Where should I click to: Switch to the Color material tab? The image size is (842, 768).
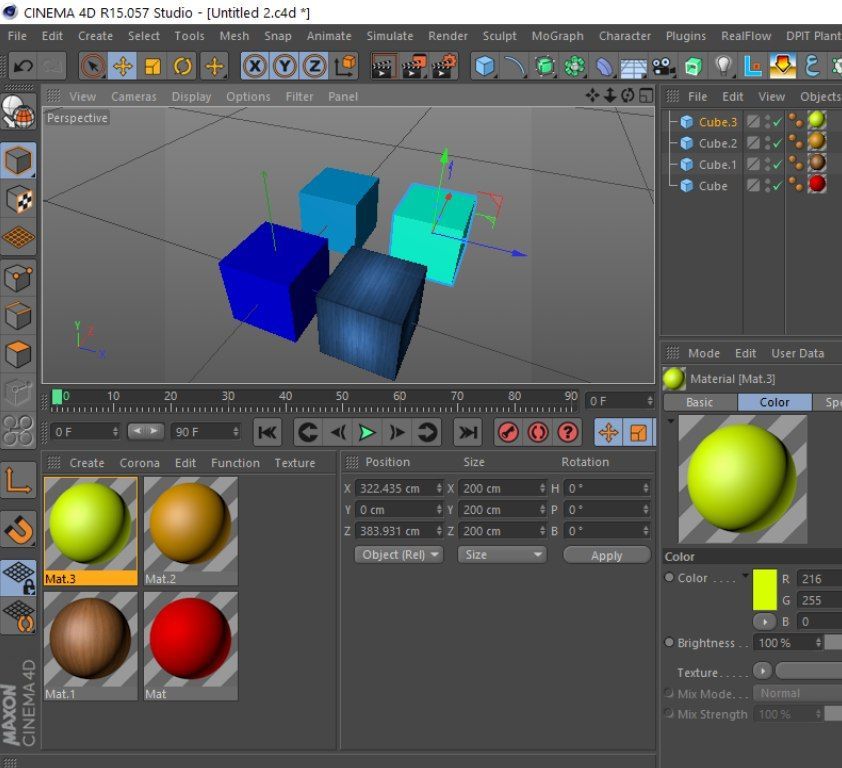(x=774, y=402)
